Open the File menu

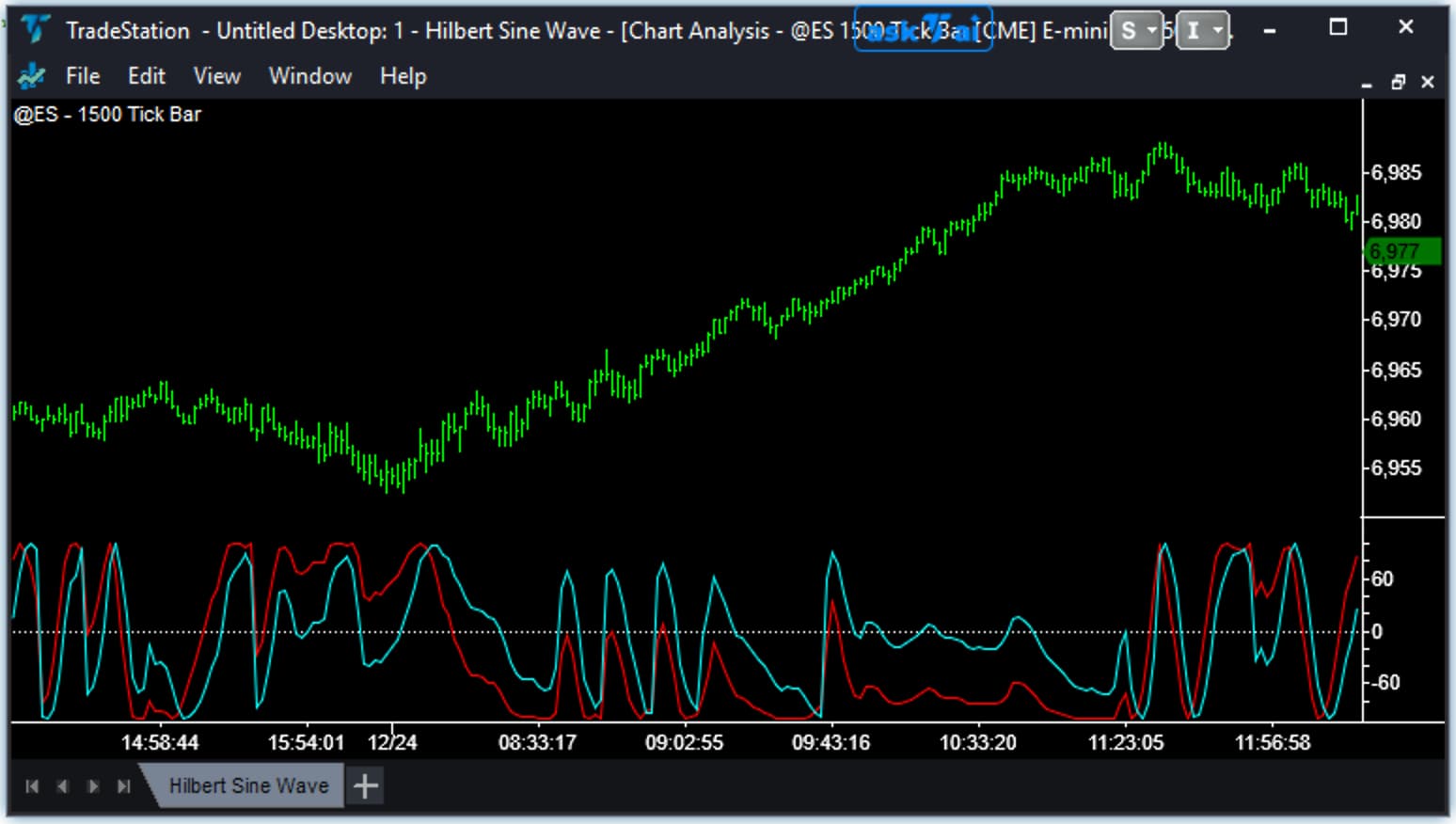tap(82, 76)
